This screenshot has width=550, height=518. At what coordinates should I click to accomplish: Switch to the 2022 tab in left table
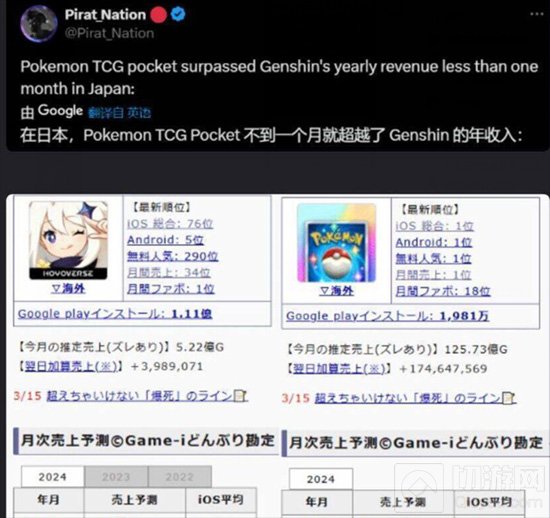[x=180, y=477]
